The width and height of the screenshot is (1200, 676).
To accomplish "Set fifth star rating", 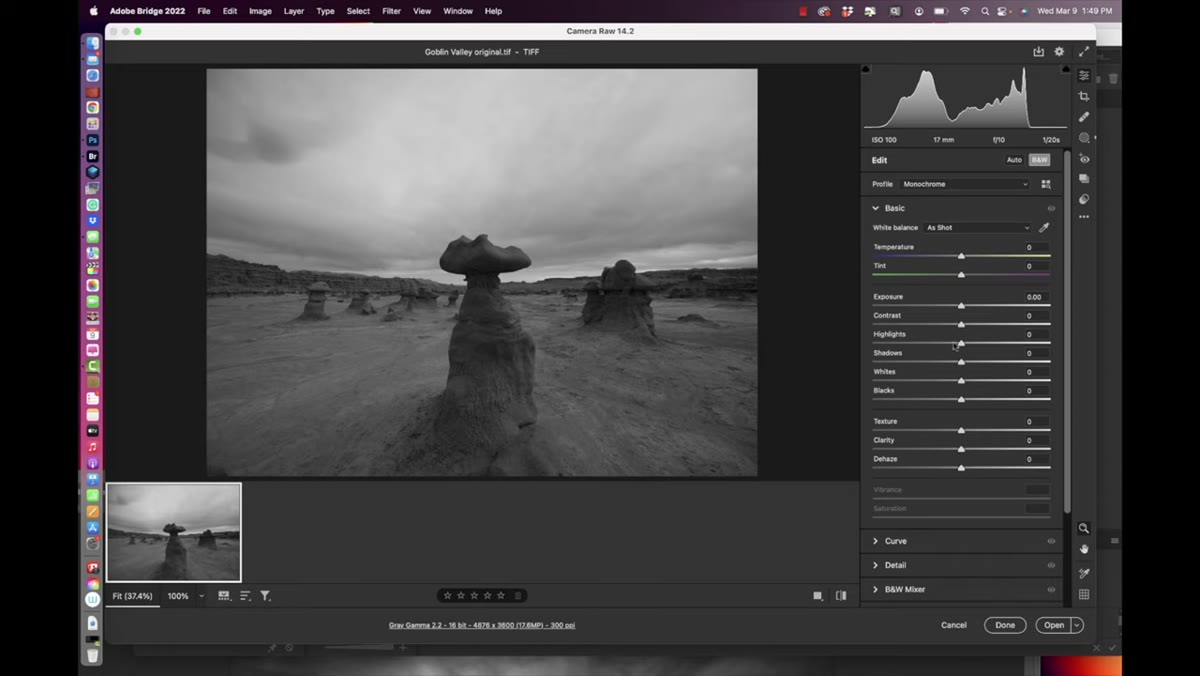I will click(x=501, y=595).
